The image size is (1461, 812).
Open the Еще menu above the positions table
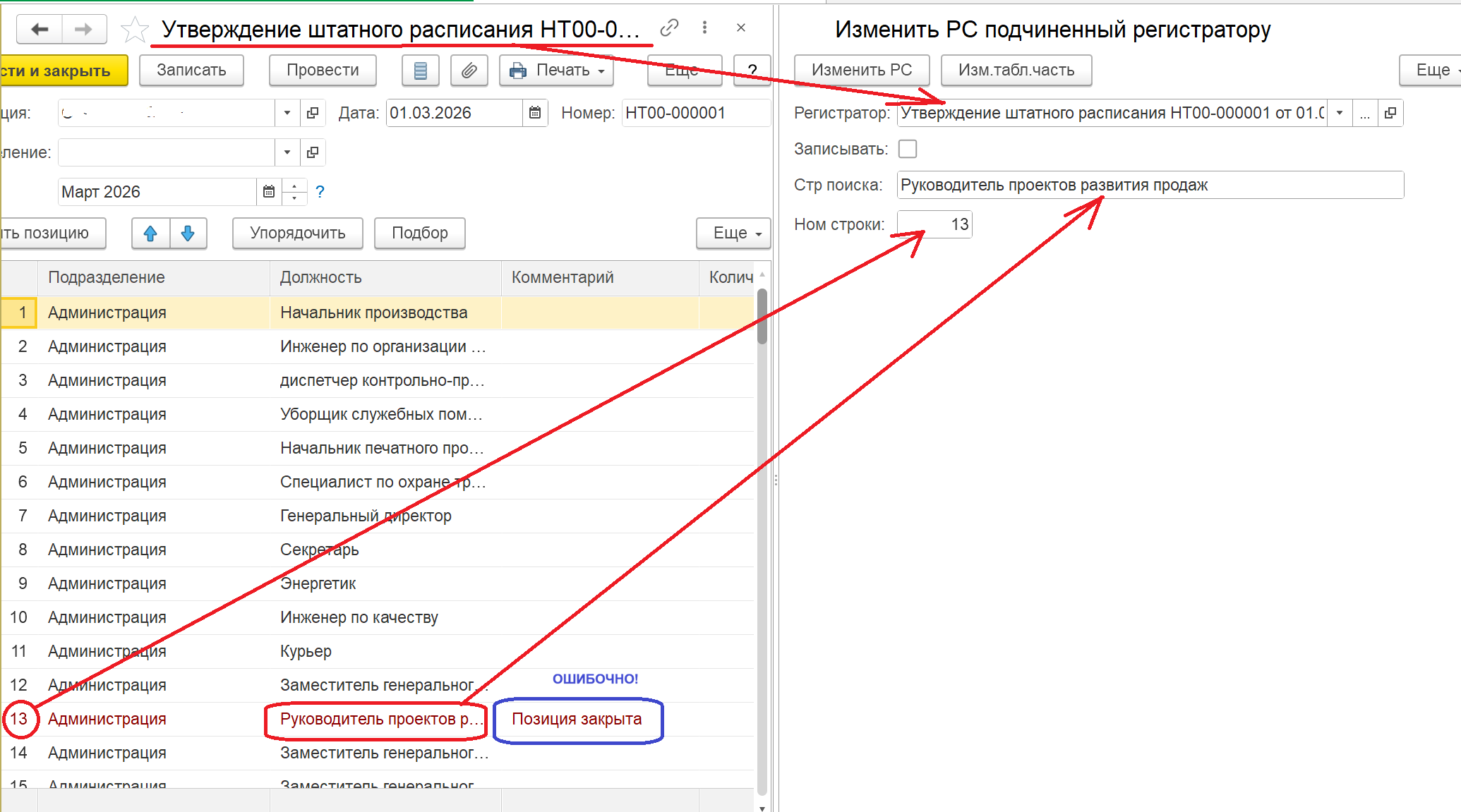tap(733, 234)
